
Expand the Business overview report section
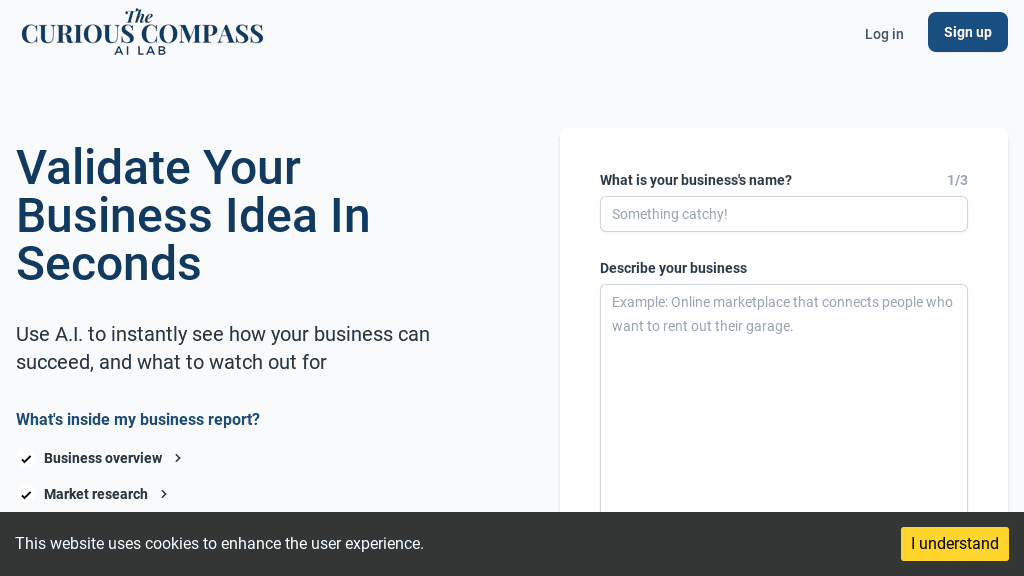coord(103,458)
